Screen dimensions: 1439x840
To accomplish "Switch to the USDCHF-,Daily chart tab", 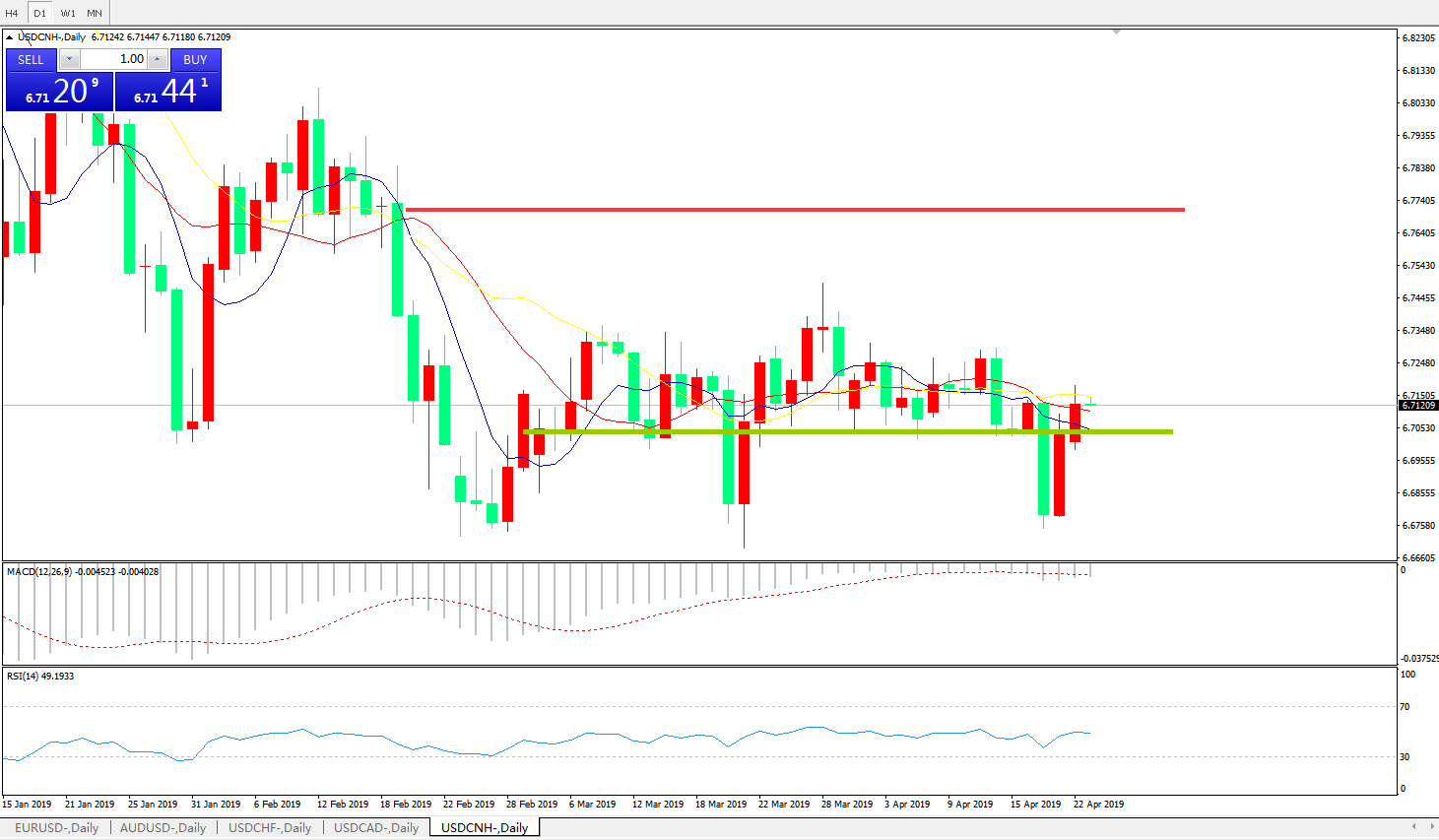I will point(270,827).
